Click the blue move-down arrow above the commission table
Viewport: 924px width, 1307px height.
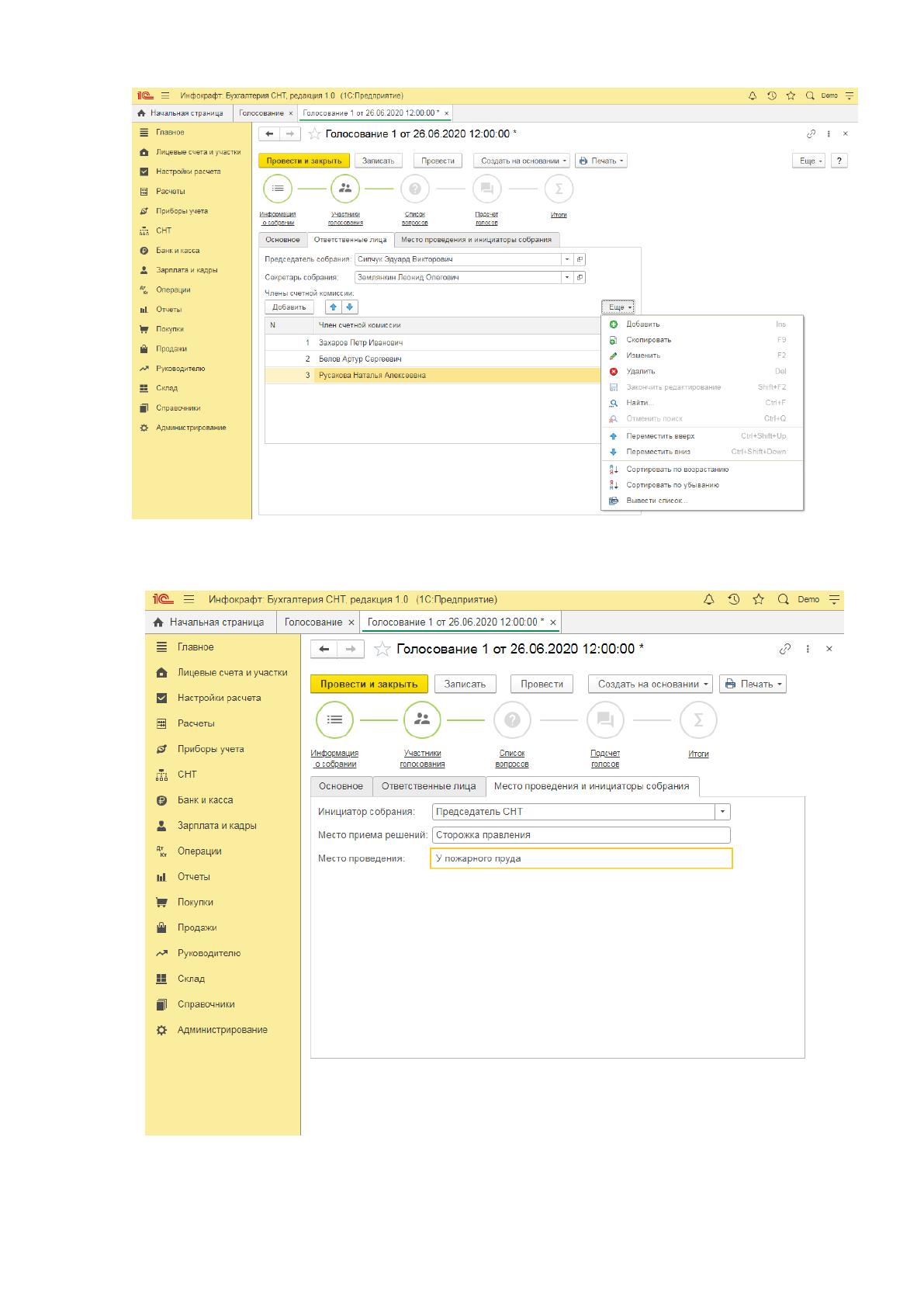[349, 307]
